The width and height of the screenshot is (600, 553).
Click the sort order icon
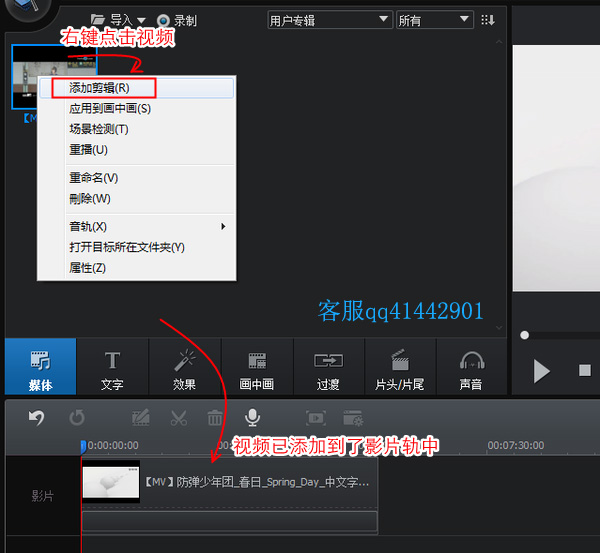tap(488, 20)
